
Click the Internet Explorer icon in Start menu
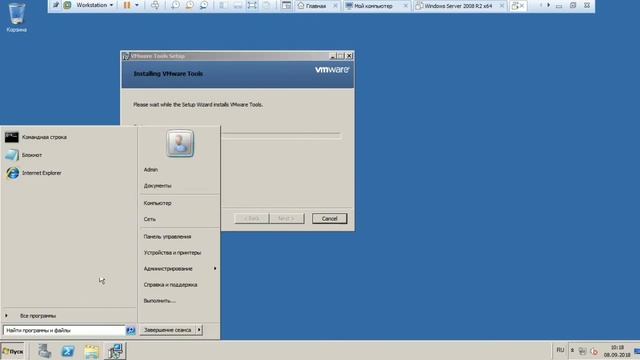click(x=12, y=173)
